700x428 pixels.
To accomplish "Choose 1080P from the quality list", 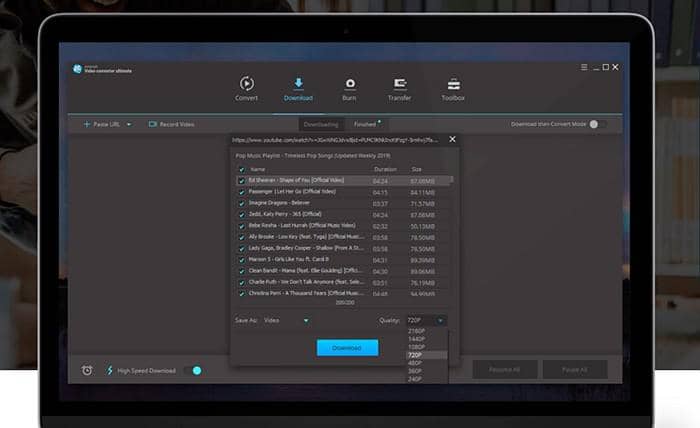I will (x=415, y=346).
